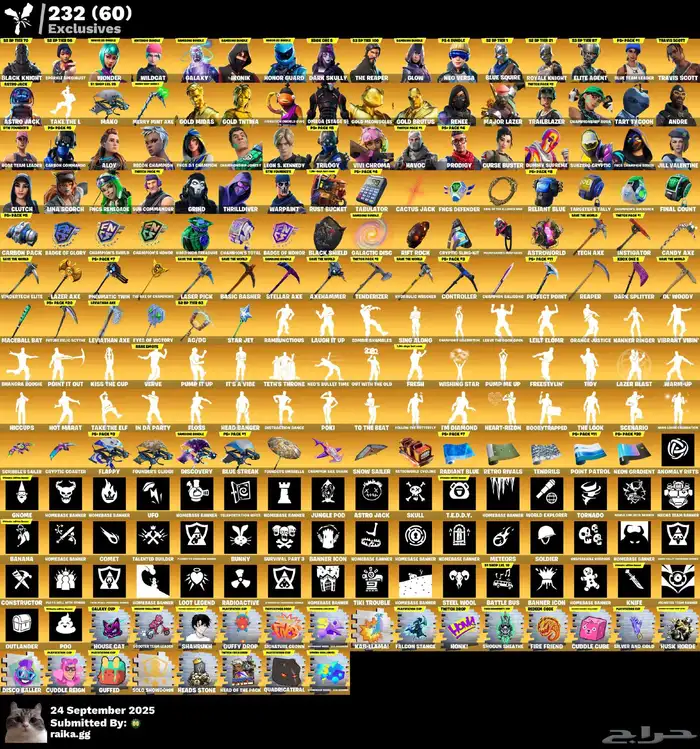
Task: Select the Leviathan Axe pickaxe icon
Action: (108, 322)
